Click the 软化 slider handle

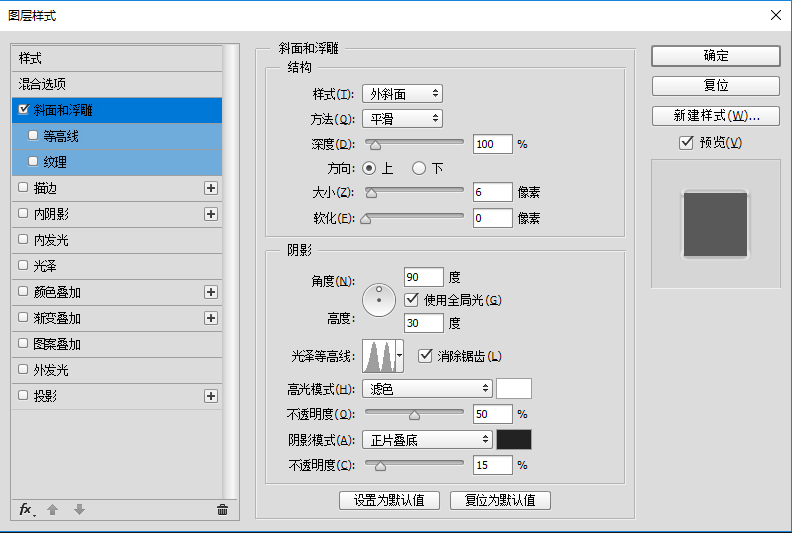tap(366, 219)
